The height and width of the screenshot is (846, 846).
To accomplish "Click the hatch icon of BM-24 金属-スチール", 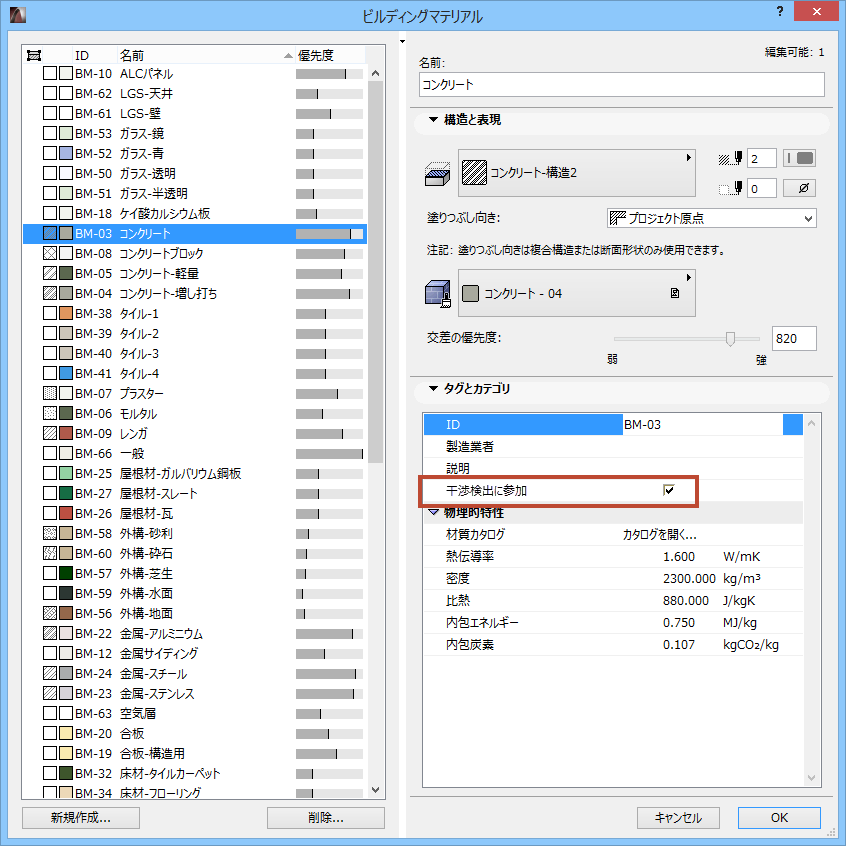I will (50, 673).
